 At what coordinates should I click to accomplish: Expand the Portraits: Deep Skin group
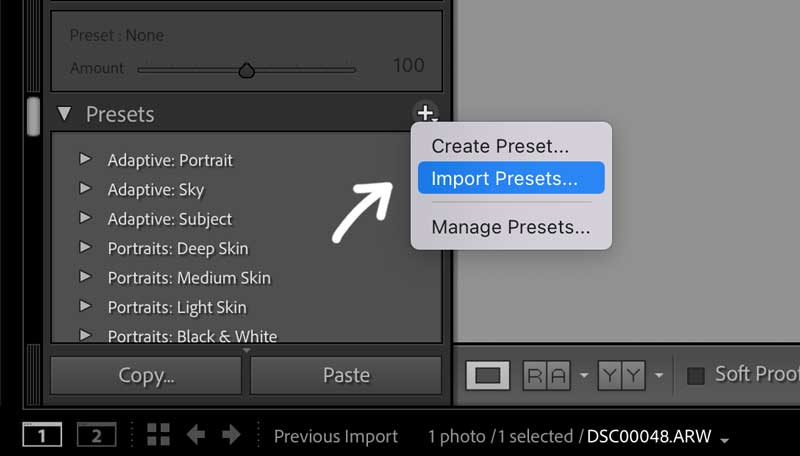coord(86,248)
